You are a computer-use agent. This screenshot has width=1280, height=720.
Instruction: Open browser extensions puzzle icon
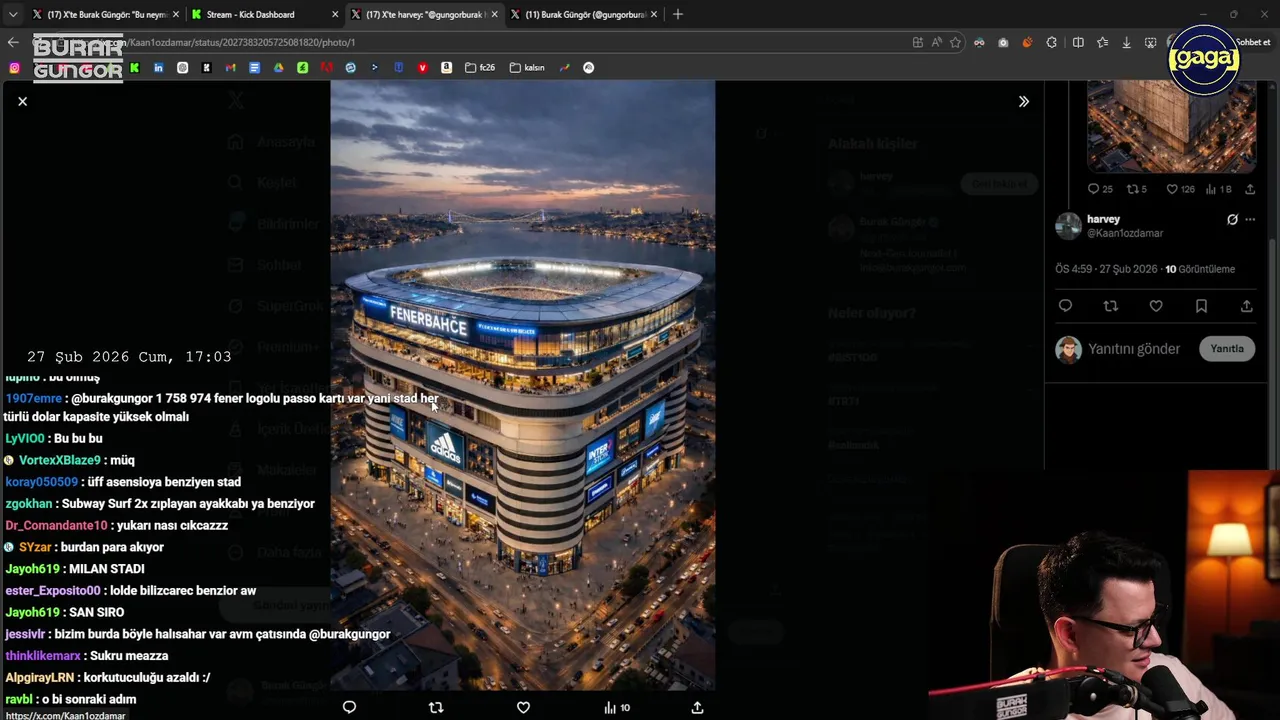1051,42
